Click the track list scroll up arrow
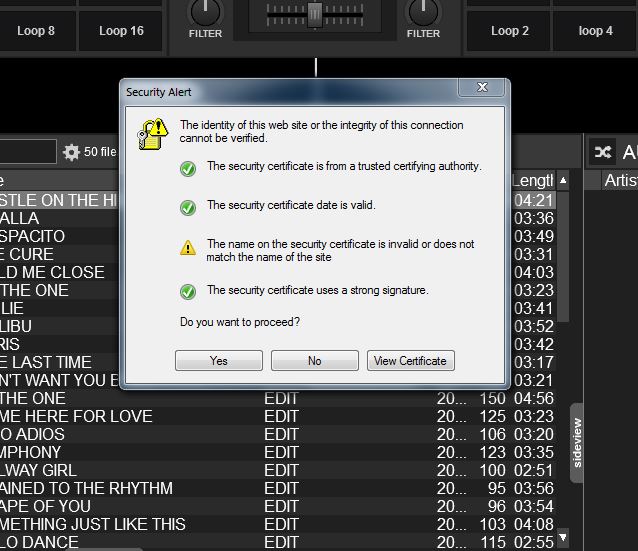Image resolution: width=638 pixels, height=551 pixels. pos(563,181)
